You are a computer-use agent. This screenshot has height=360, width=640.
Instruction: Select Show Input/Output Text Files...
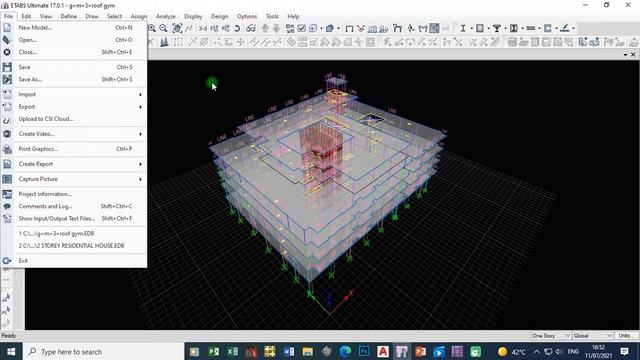[x=74, y=219]
